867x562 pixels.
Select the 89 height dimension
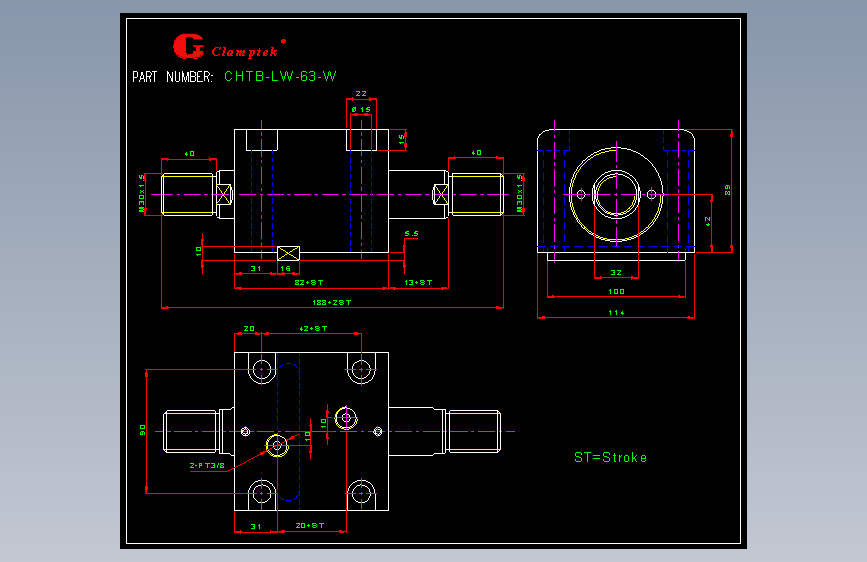(x=728, y=190)
